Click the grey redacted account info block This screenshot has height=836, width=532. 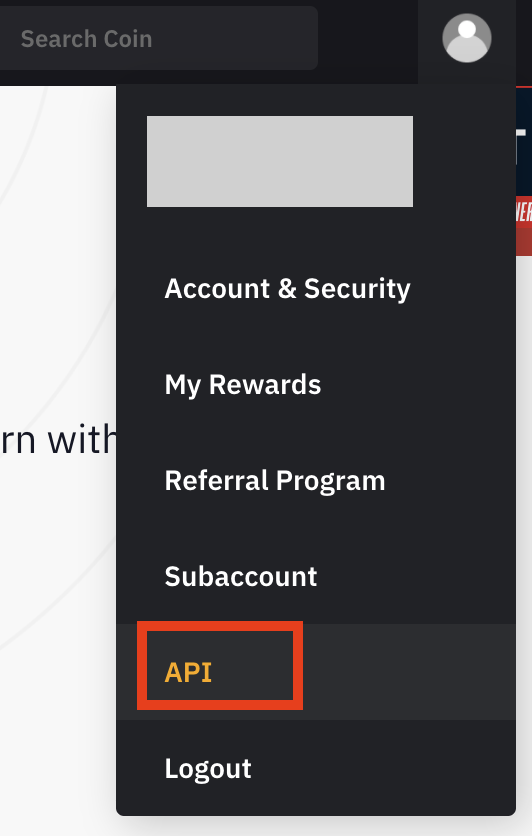pyautogui.click(x=280, y=161)
